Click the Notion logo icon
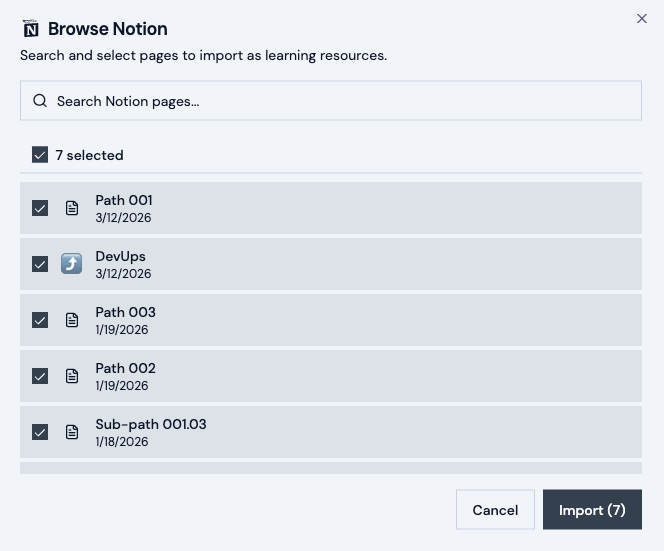 (x=31, y=29)
